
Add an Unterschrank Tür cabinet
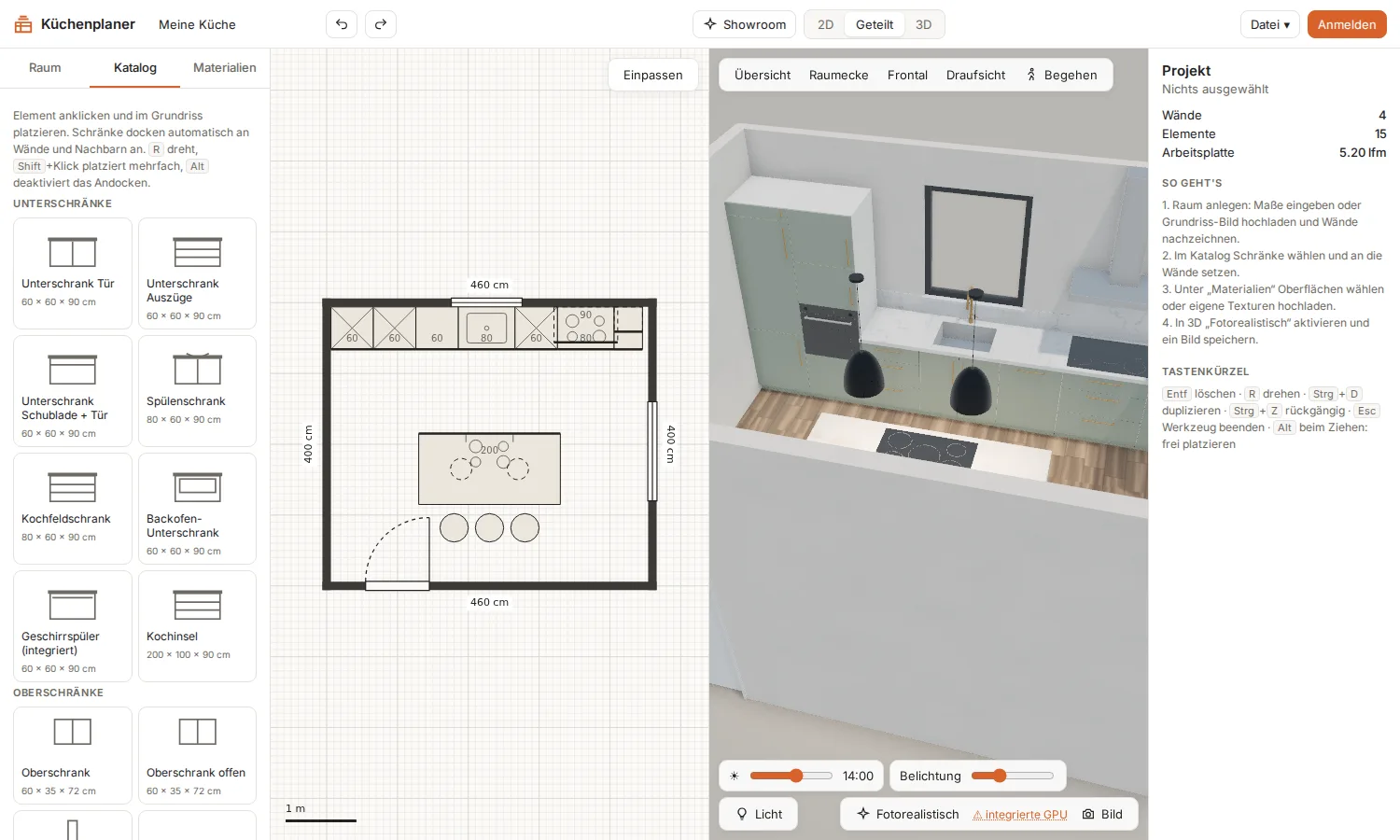click(x=73, y=273)
